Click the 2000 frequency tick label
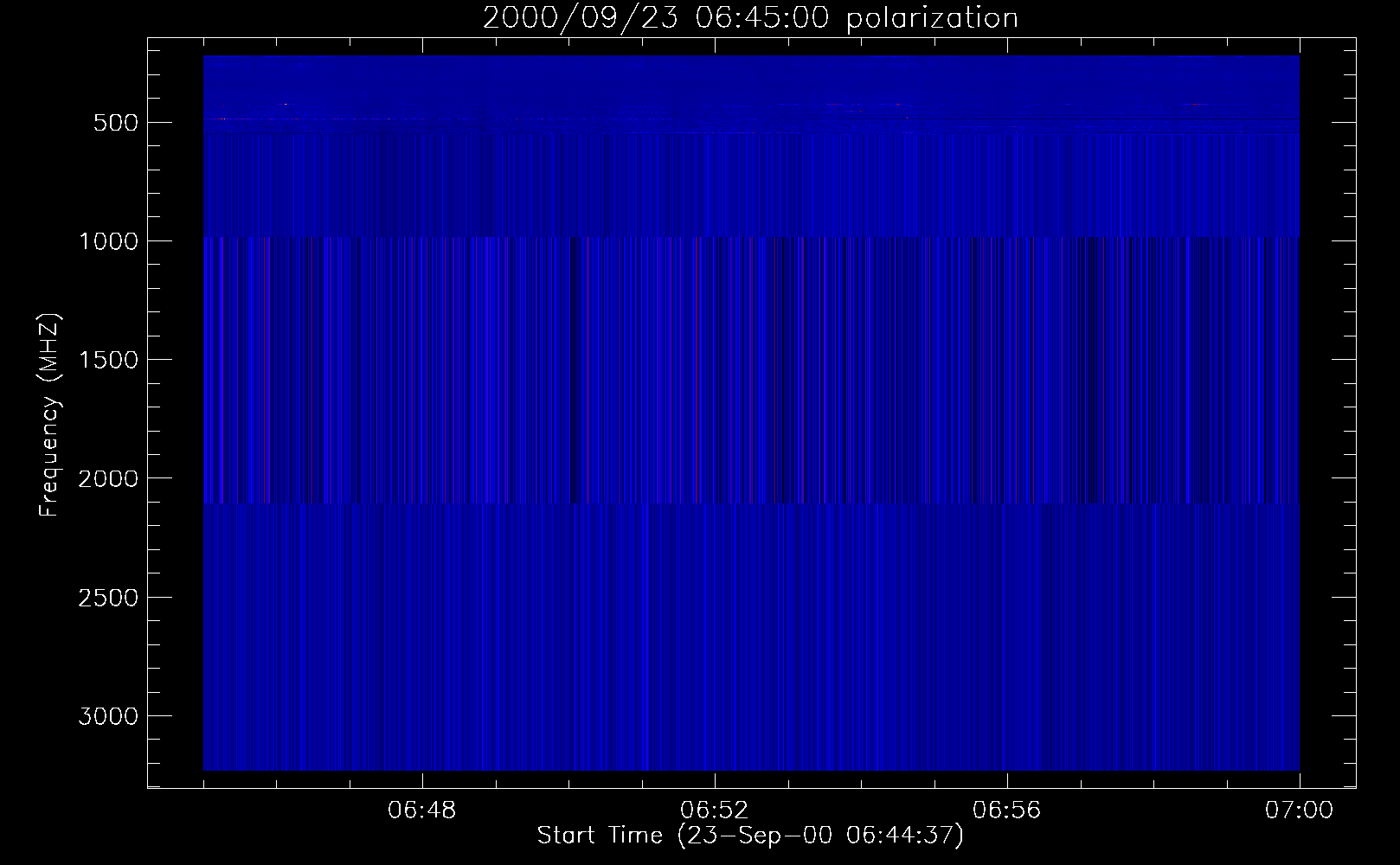Image resolution: width=1400 pixels, height=865 pixels. click(x=108, y=479)
